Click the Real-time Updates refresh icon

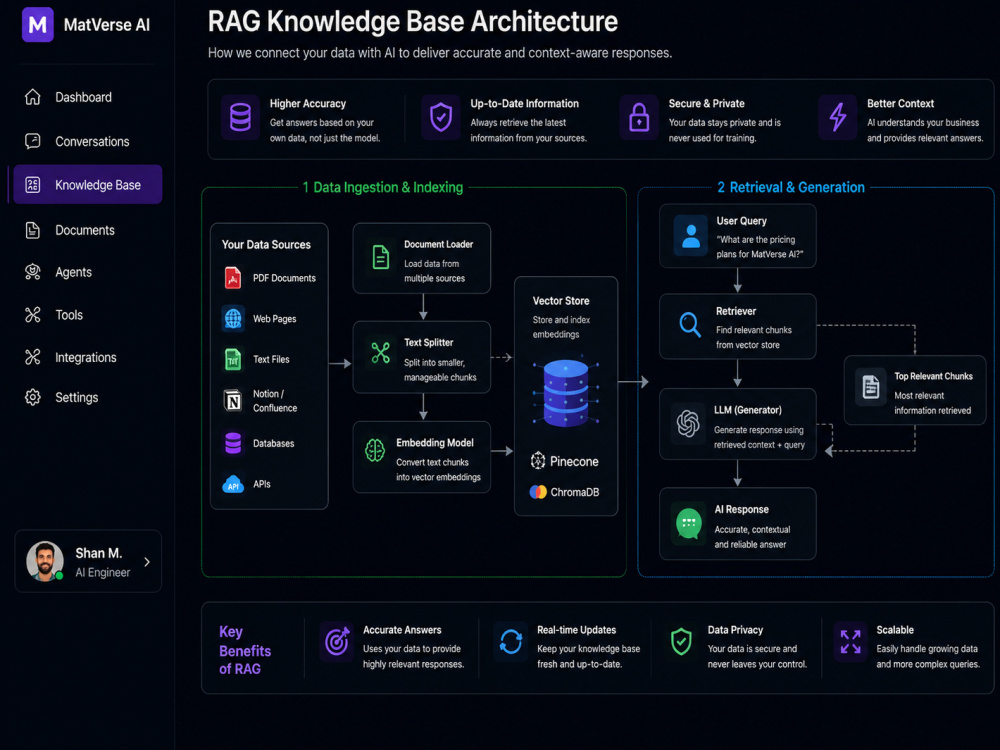pos(511,642)
